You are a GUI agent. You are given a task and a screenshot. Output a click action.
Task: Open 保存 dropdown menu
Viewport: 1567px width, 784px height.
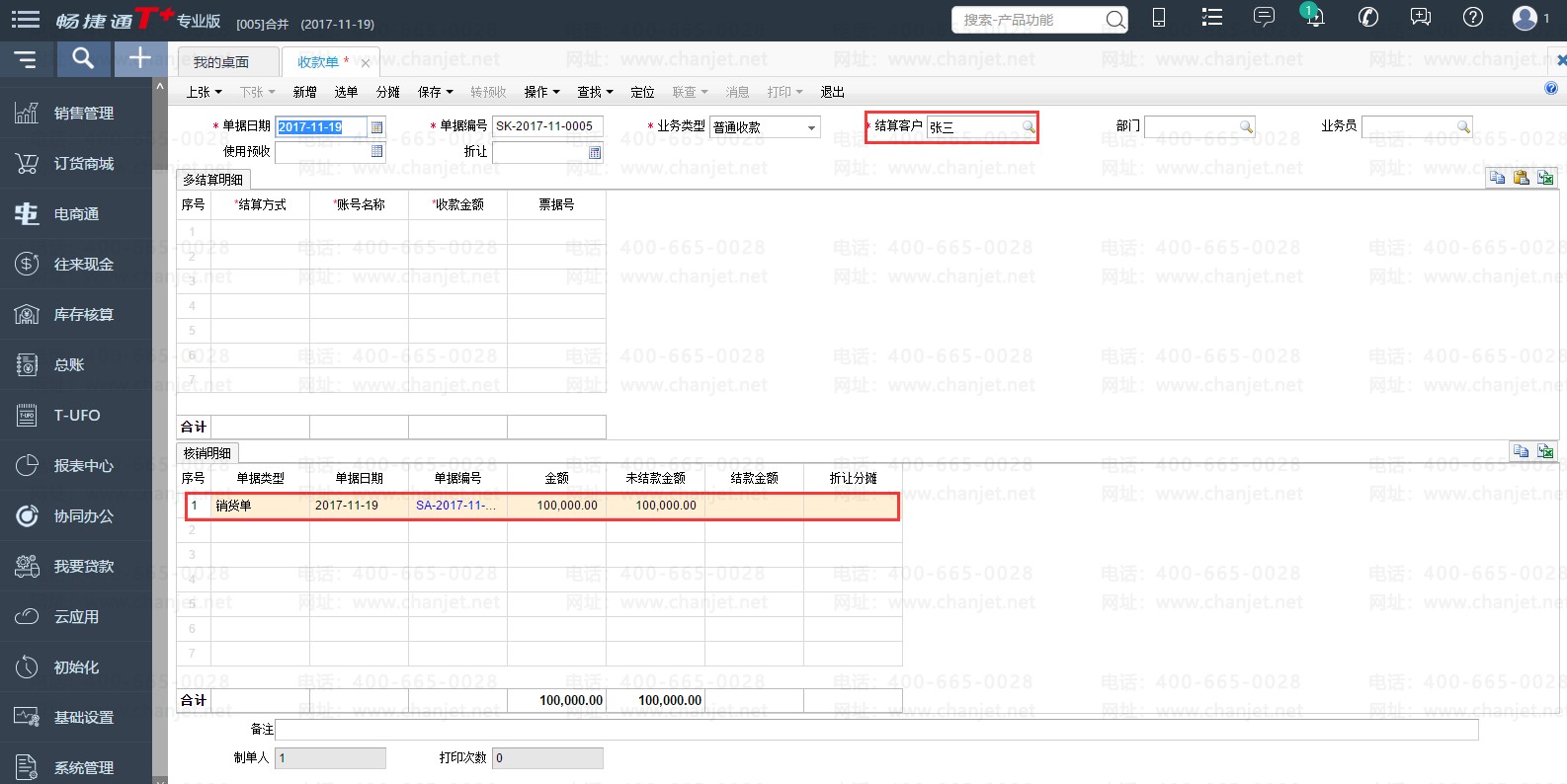[435, 92]
